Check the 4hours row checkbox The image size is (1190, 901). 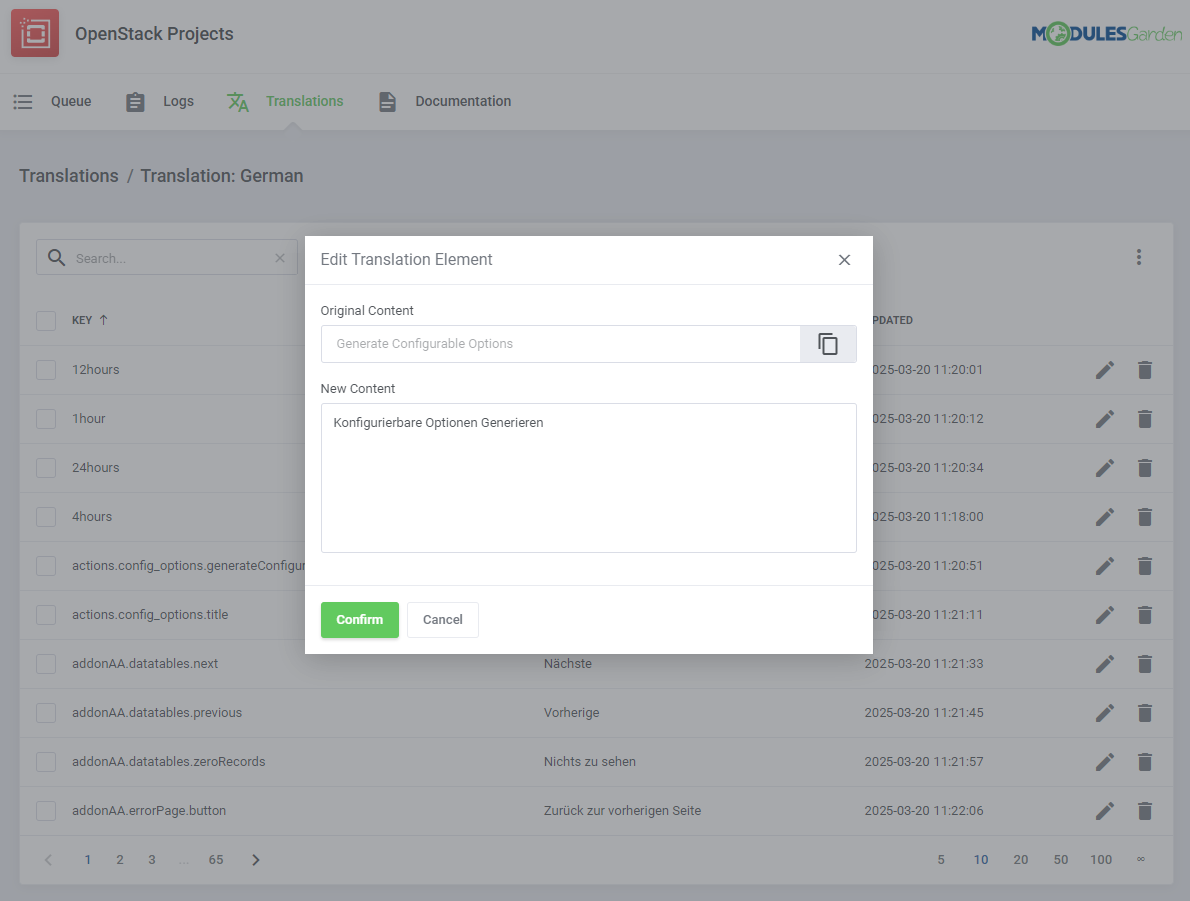click(45, 516)
